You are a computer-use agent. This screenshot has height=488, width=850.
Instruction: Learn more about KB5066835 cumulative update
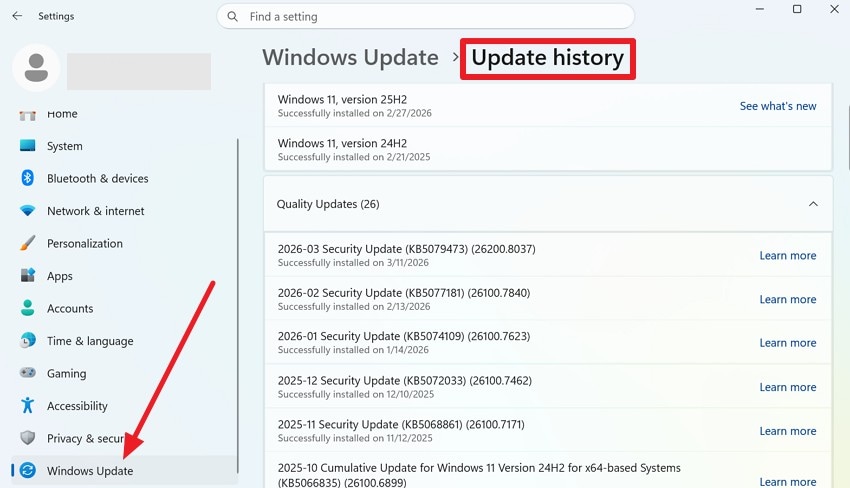pyautogui.click(x=788, y=481)
